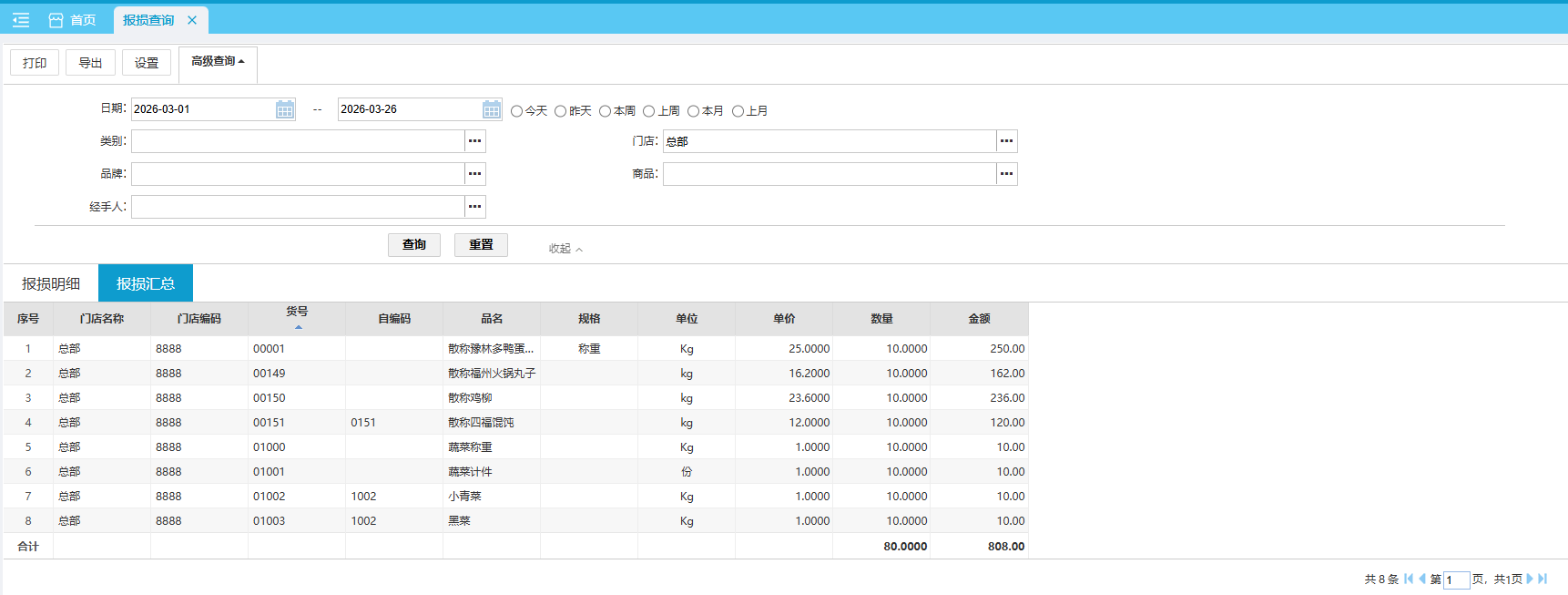Switch to the 报损明细 tab

tap(51, 283)
